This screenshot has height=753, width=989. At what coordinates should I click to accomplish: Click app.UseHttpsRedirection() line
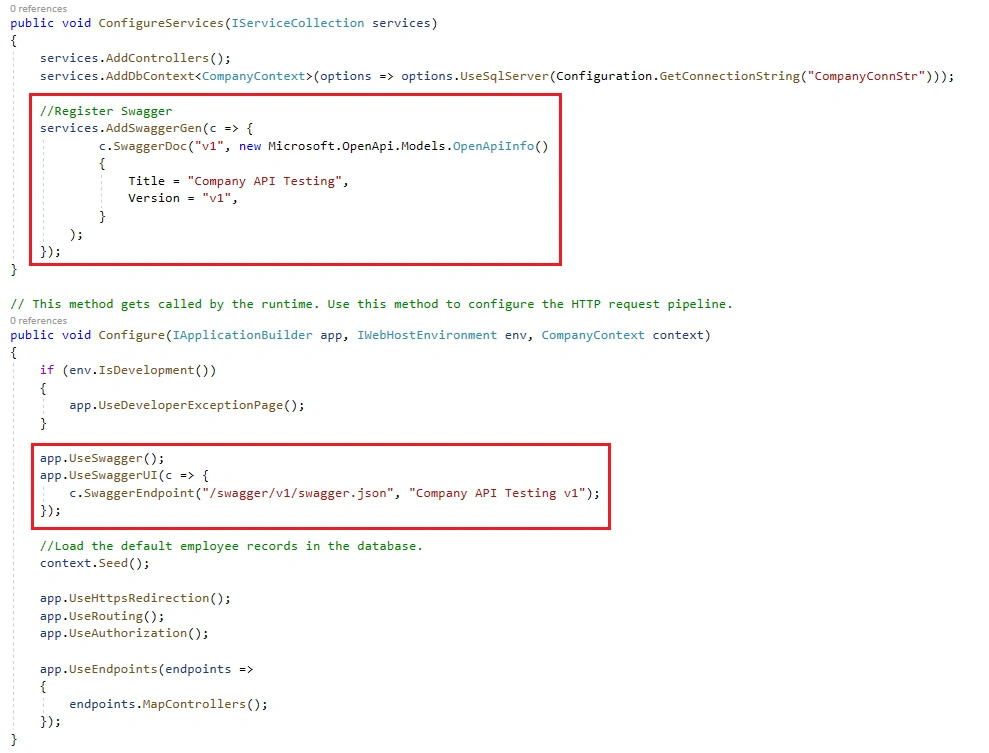136,598
